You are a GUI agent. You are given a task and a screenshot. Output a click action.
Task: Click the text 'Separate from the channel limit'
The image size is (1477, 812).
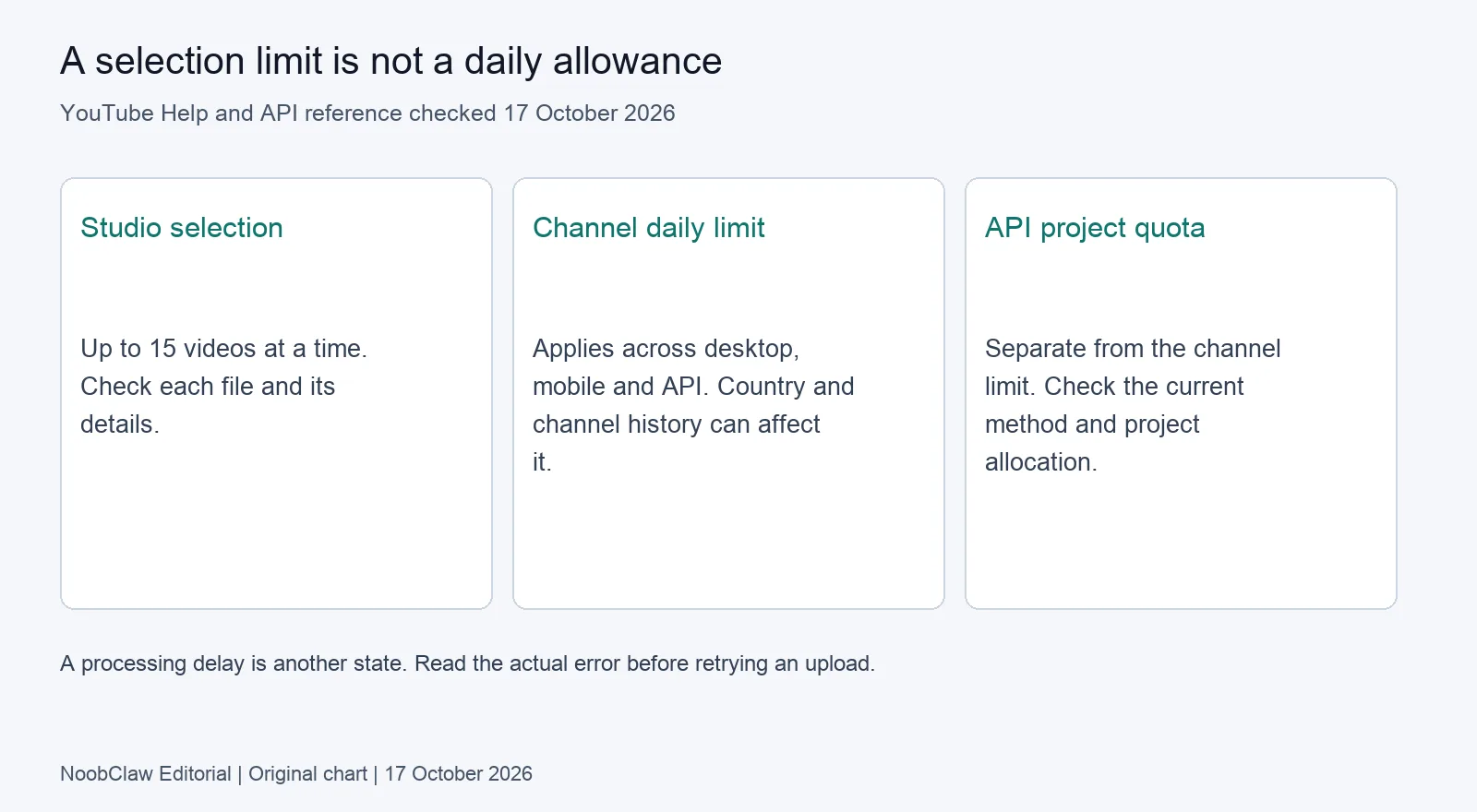click(1133, 367)
